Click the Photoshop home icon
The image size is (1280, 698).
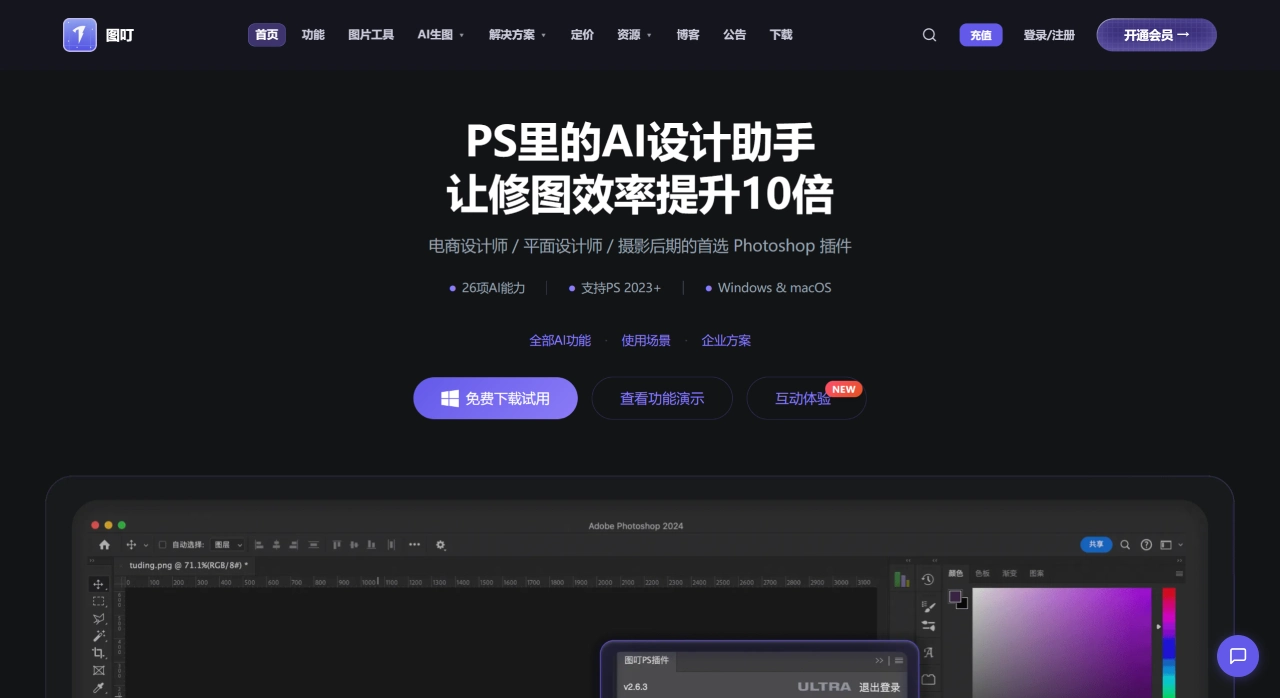[x=104, y=545]
